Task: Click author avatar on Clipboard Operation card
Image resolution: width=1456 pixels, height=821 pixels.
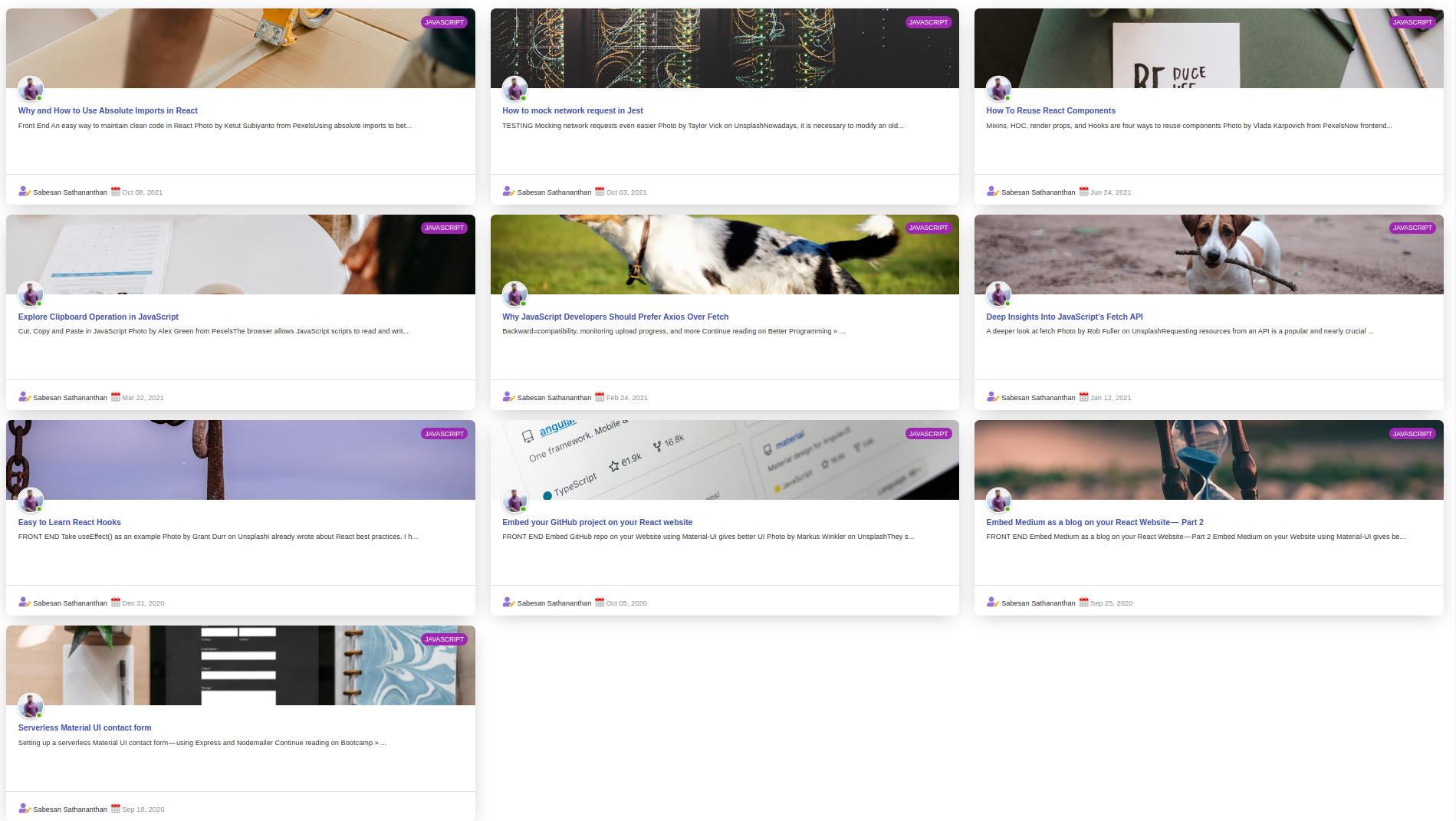Action: pyautogui.click(x=31, y=294)
